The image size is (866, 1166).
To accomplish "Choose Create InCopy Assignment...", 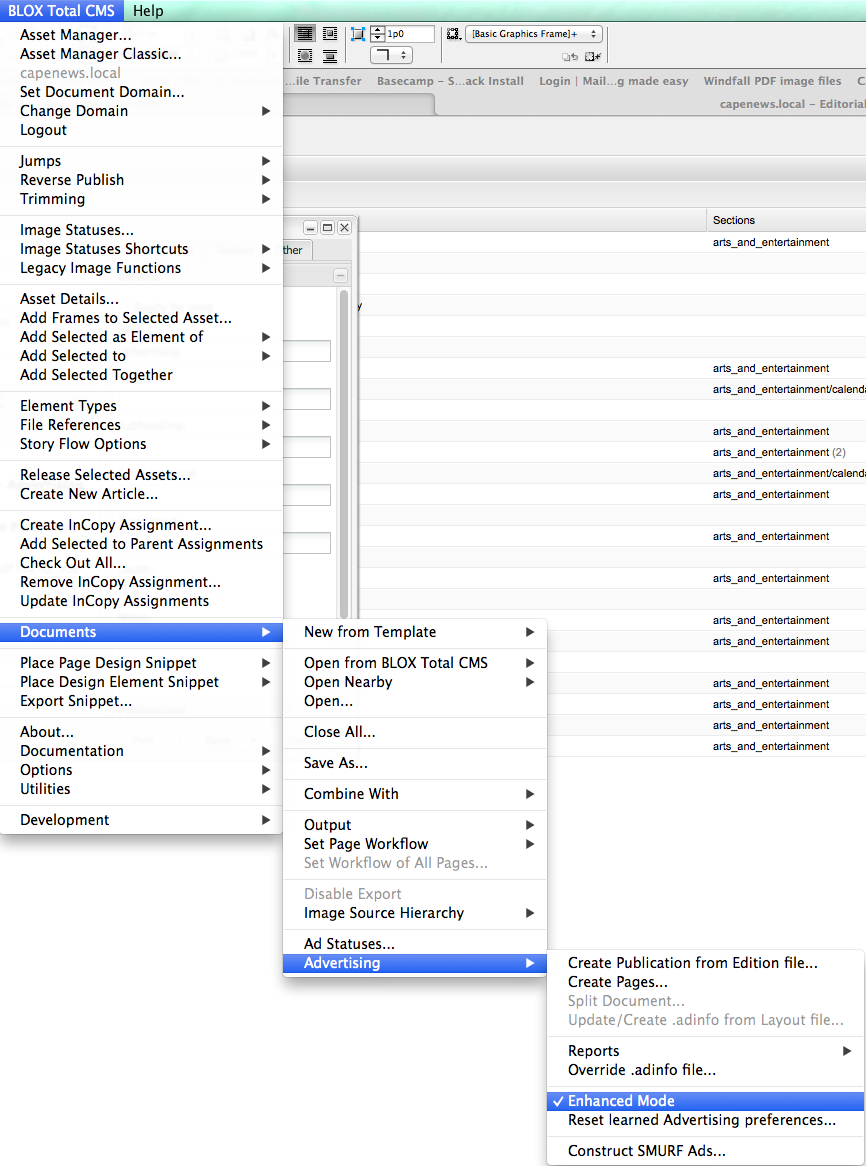I will pos(141,525).
